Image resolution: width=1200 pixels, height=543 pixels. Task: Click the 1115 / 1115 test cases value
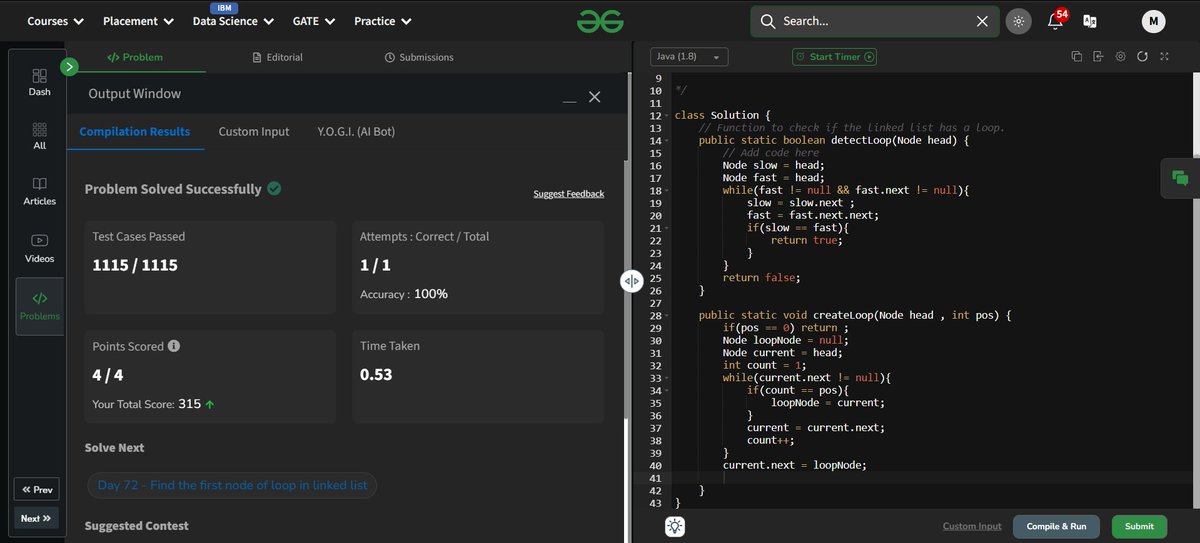[134, 265]
